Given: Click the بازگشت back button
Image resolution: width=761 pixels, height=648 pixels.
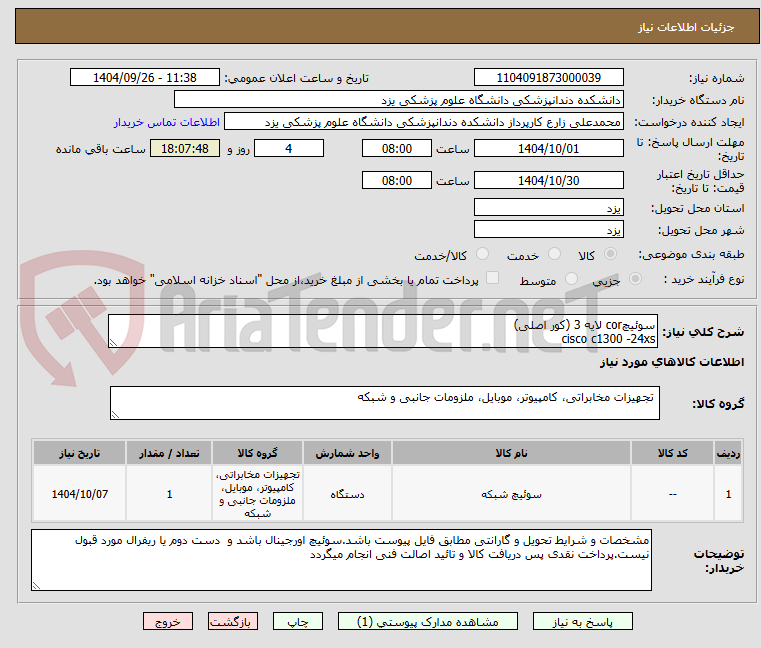Looking at the screenshot, I should (233, 621).
